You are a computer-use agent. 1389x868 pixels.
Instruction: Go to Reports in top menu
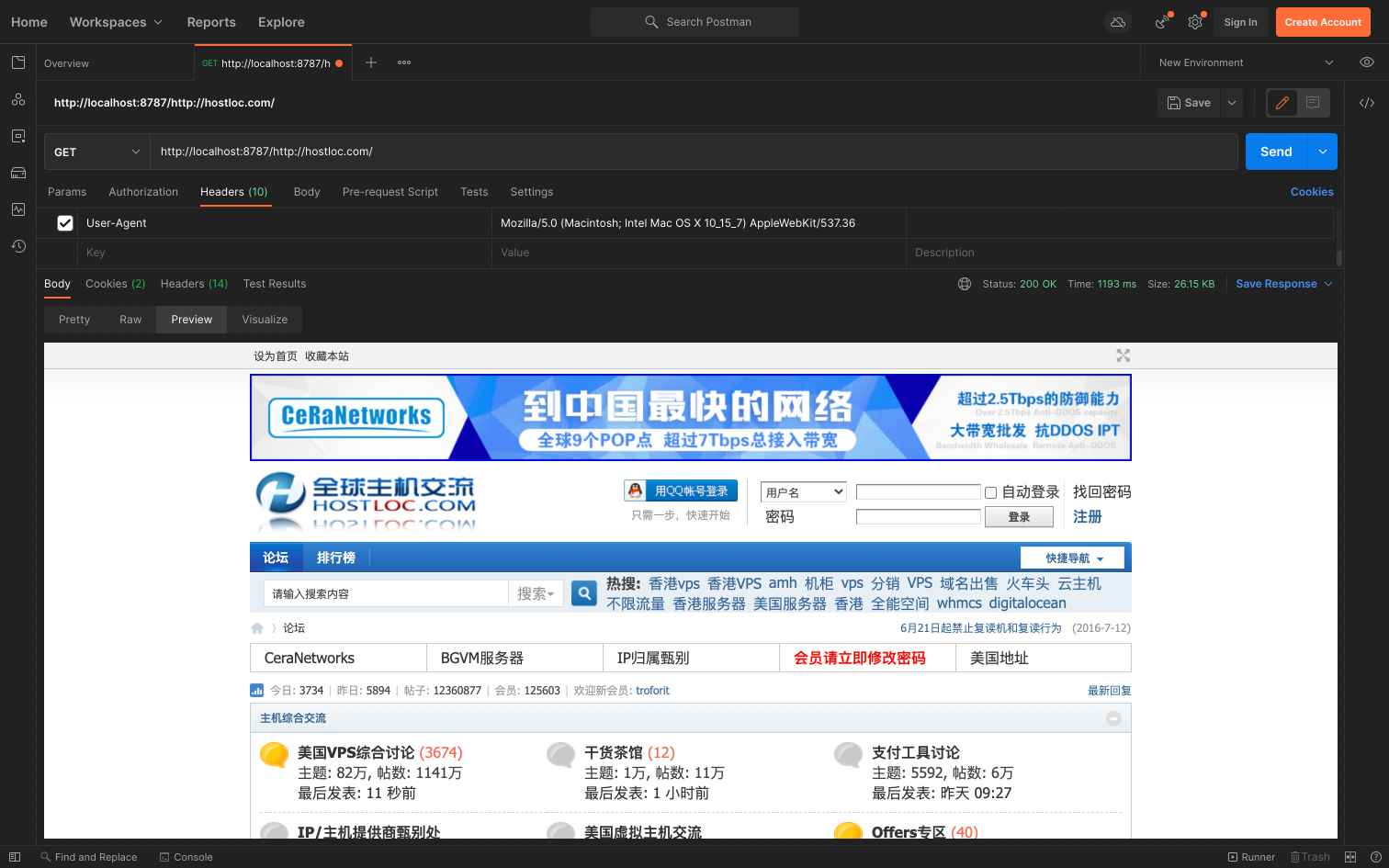point(211,22)
